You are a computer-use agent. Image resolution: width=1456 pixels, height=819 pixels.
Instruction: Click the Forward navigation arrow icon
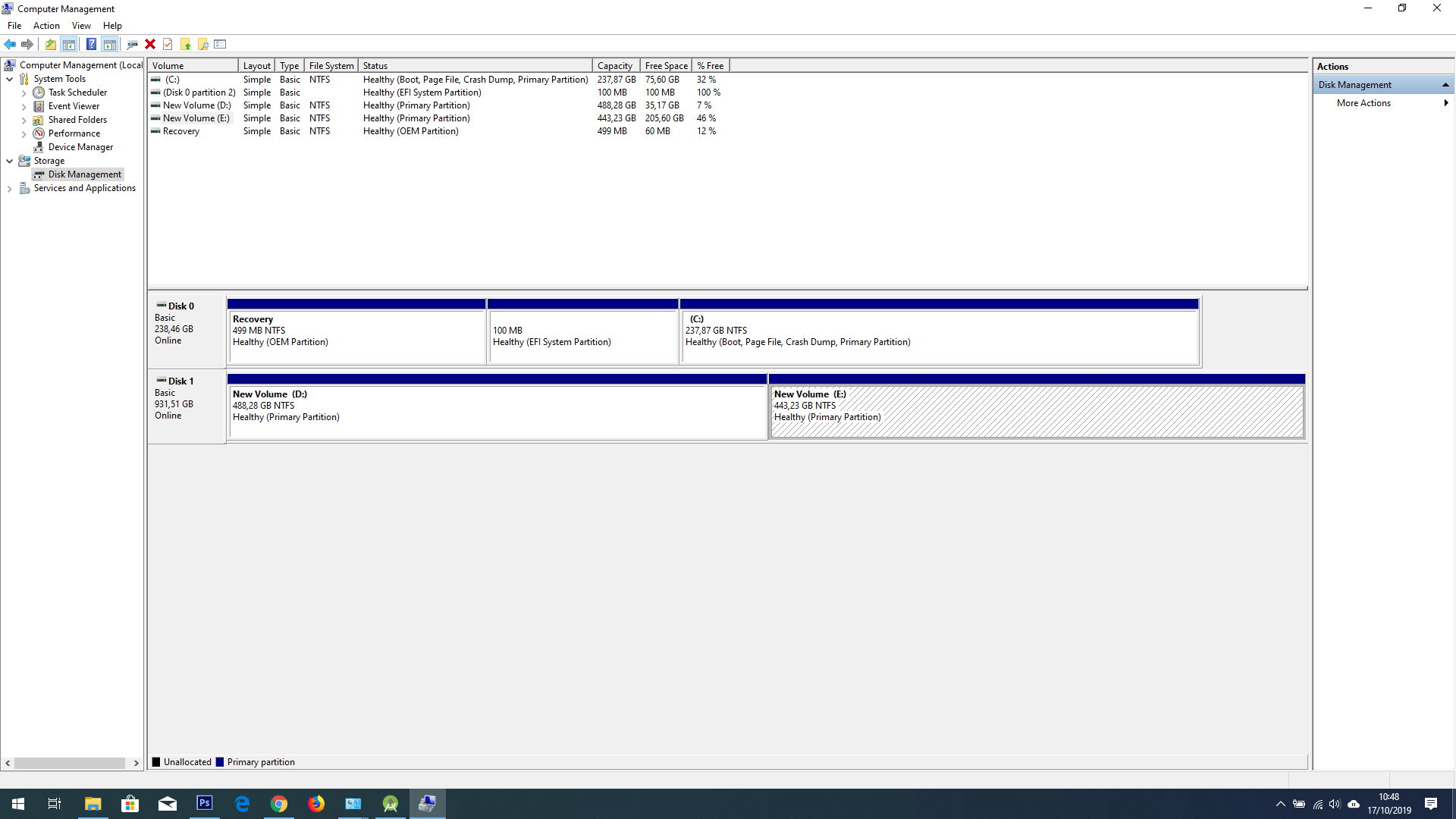click(x=27, y=44)
